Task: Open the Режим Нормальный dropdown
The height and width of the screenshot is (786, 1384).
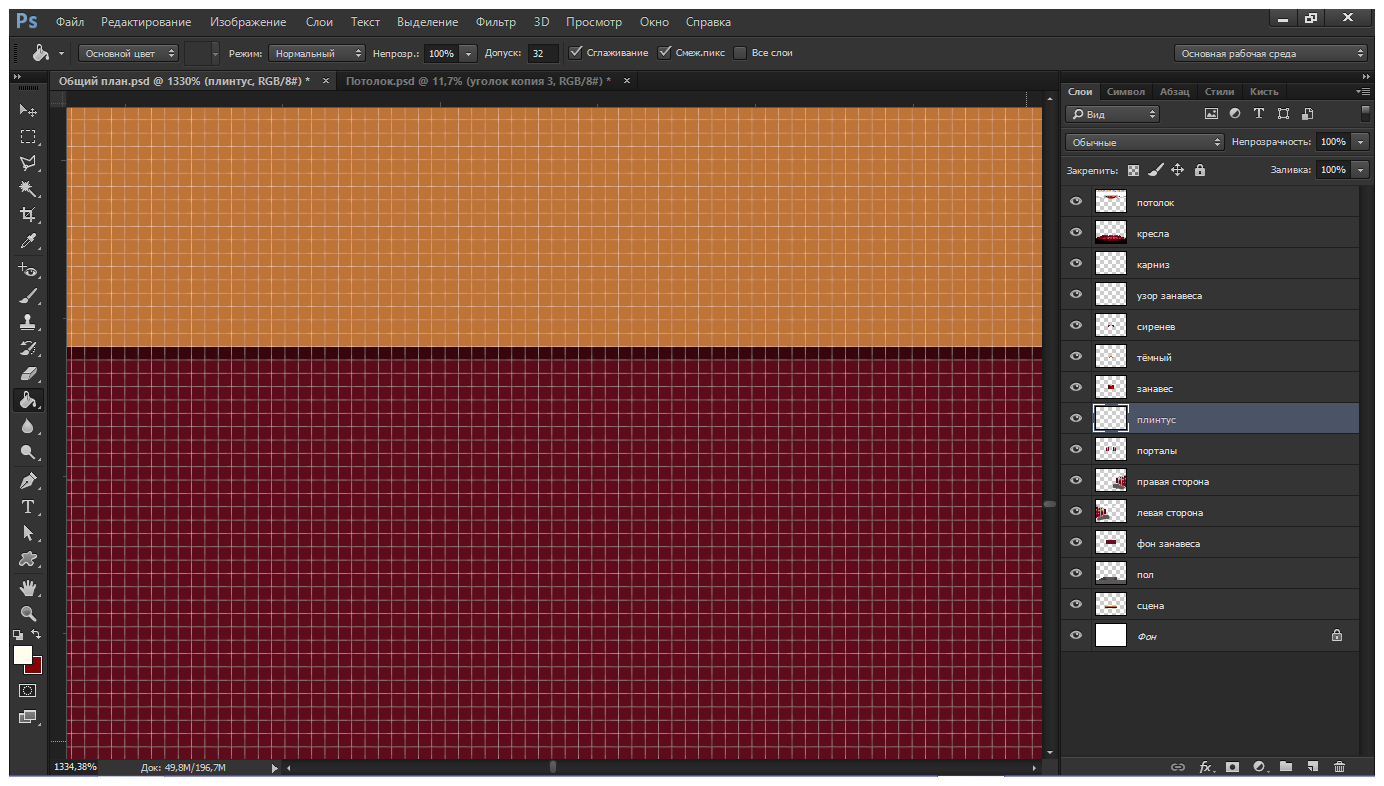Action: click(316, 53)
